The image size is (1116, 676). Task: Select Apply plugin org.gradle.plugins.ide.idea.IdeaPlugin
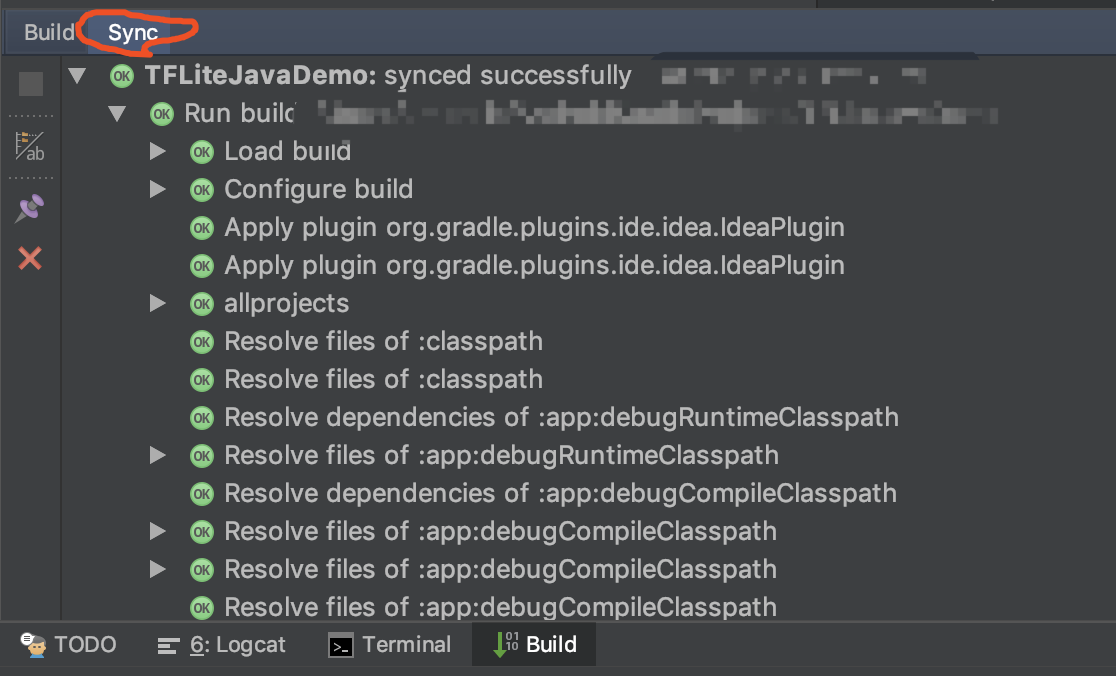[532, 227]
